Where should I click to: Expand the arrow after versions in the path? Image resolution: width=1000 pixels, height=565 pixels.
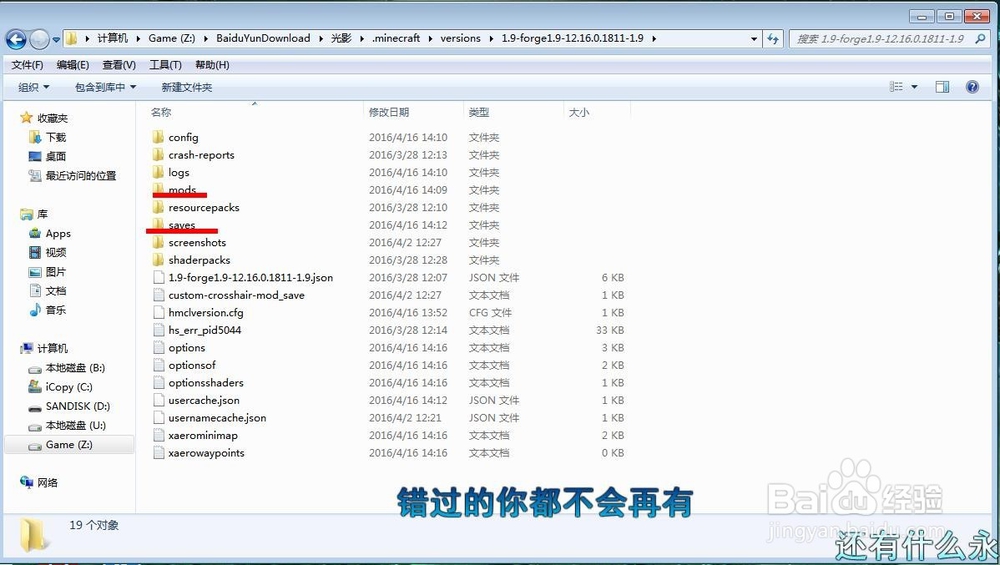492,38
